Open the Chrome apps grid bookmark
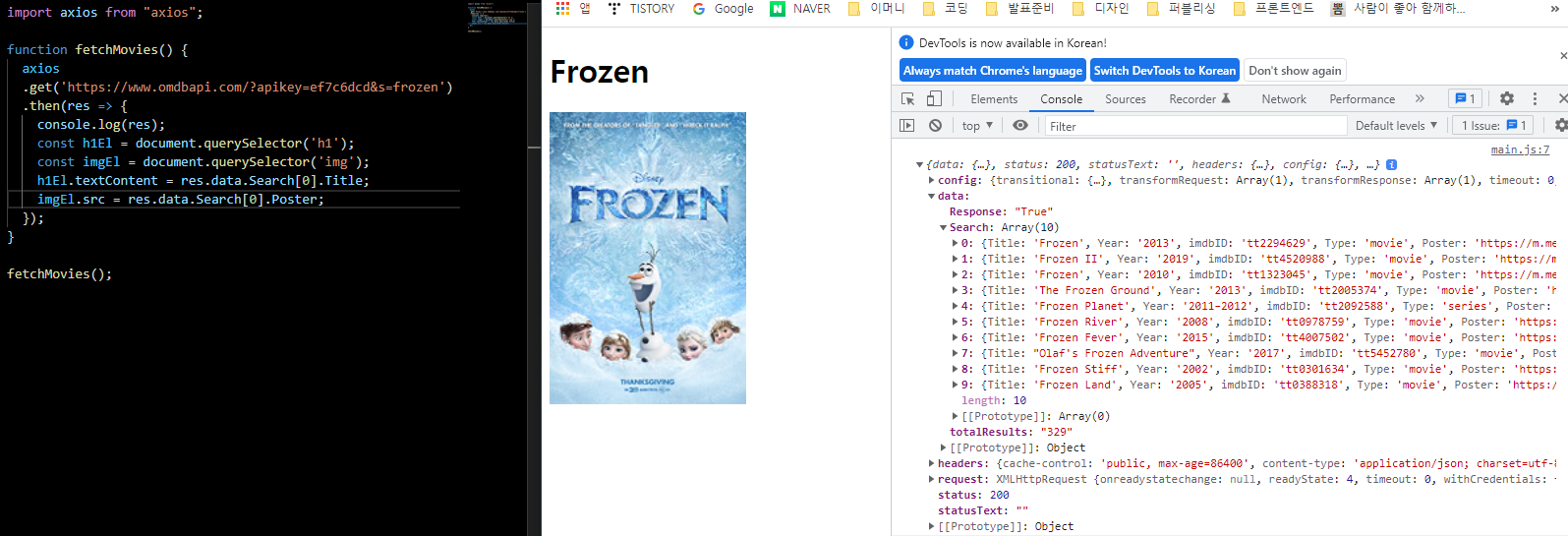The height and width of the screenshot is (536, 1568). (572, 8)
